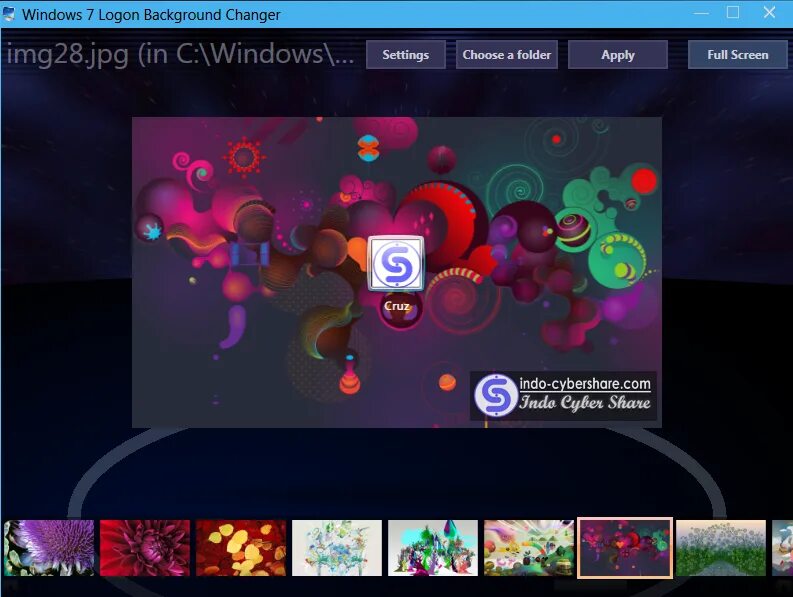Maximize the Logon Background Changer window
793x597 pixels.
pos(733,13)
